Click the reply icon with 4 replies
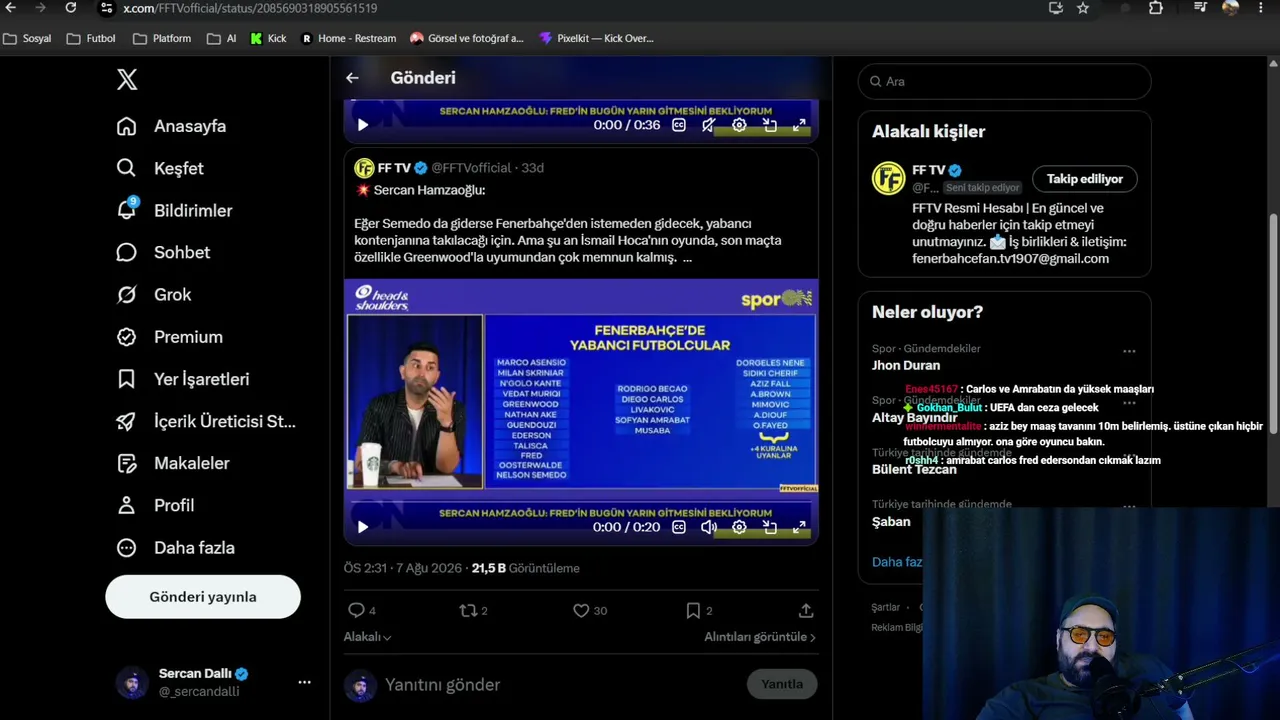The image size is (1280, 720). 356,610
